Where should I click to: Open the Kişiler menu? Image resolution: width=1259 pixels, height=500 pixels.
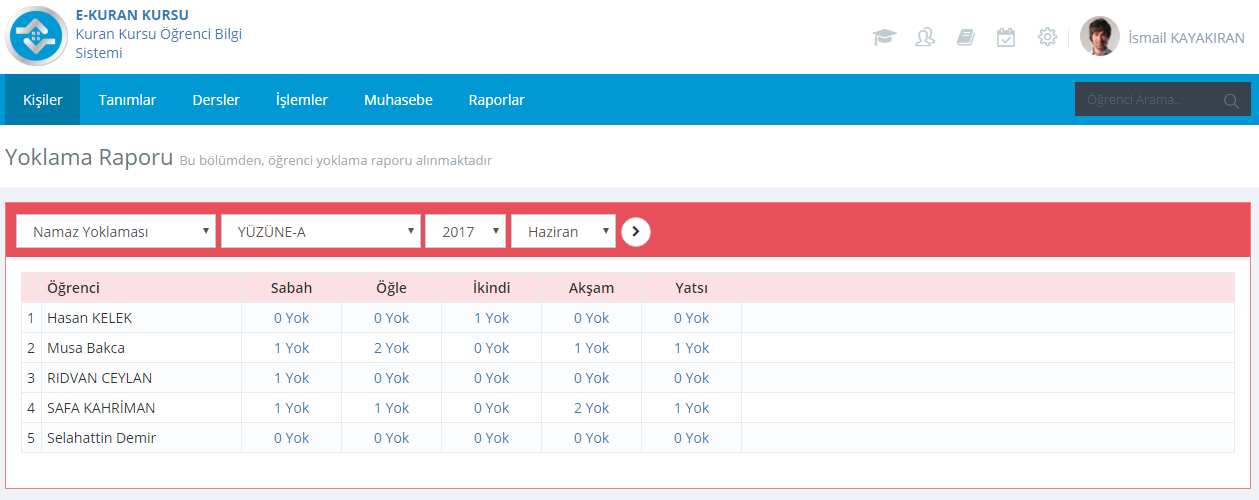point(43,100)
